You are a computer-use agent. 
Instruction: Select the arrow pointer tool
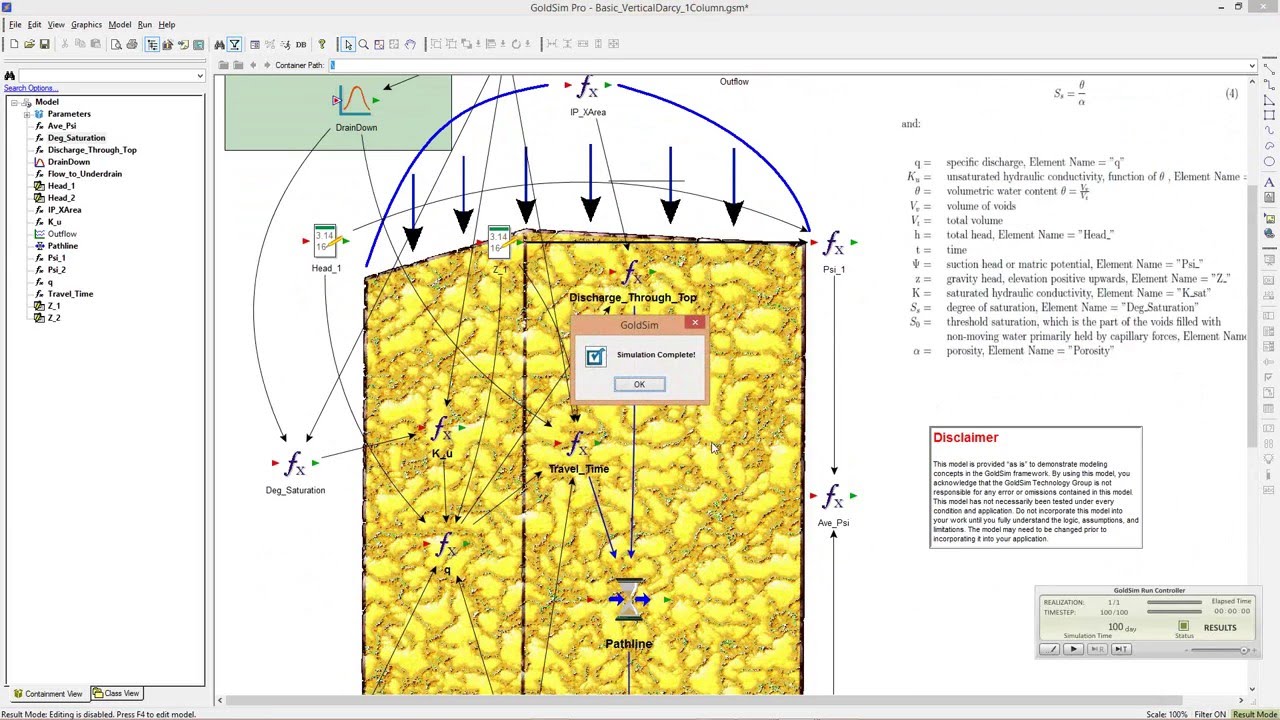tap(348, 44)
